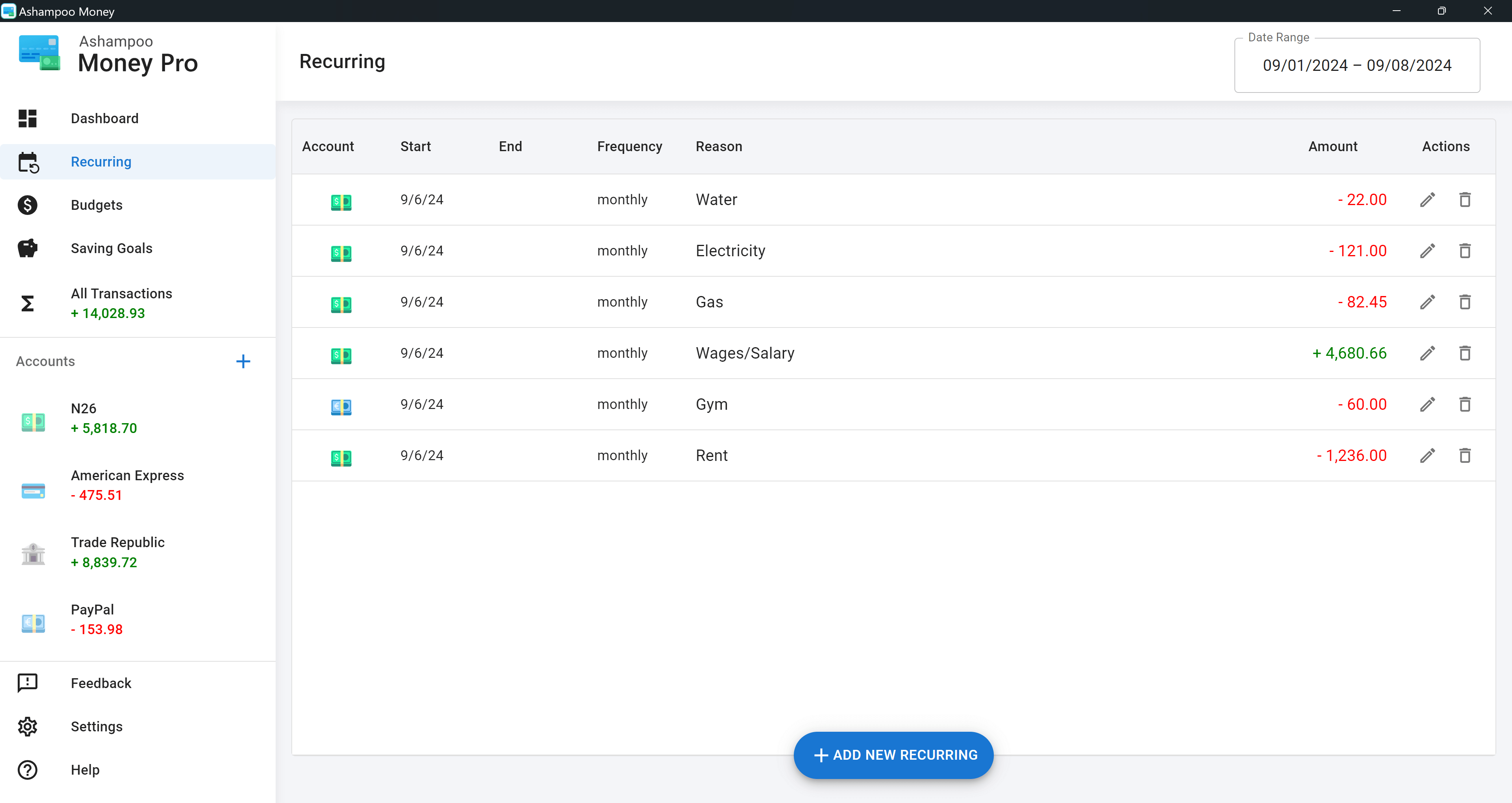The image size is (1512, 803).
Task: Click the delete trash icon for Gym
Action: pos(1463,404)
